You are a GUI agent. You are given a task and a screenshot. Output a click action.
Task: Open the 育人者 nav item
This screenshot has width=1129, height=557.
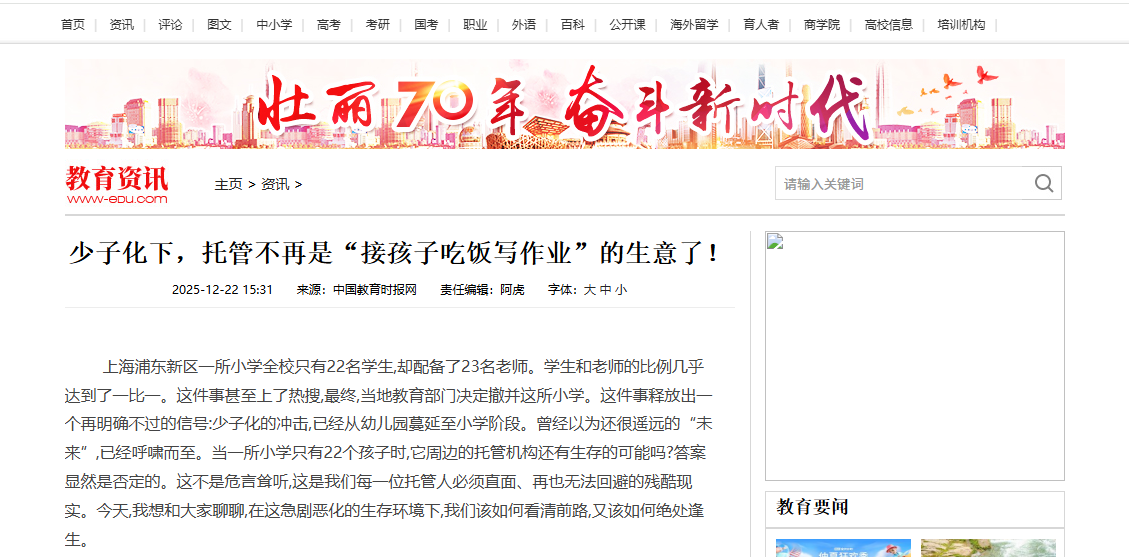tap(761, 24)
